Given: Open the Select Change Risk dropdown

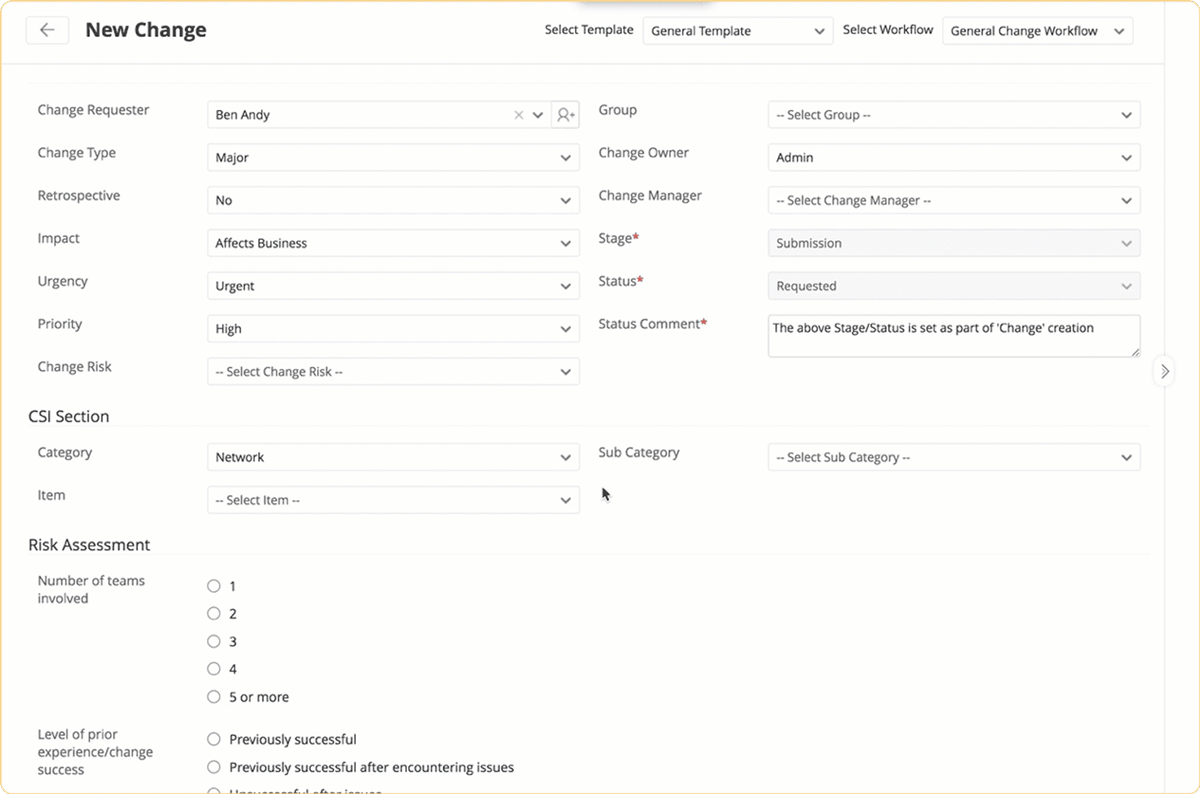Looking at the screenshot, I should coord(565,371).
